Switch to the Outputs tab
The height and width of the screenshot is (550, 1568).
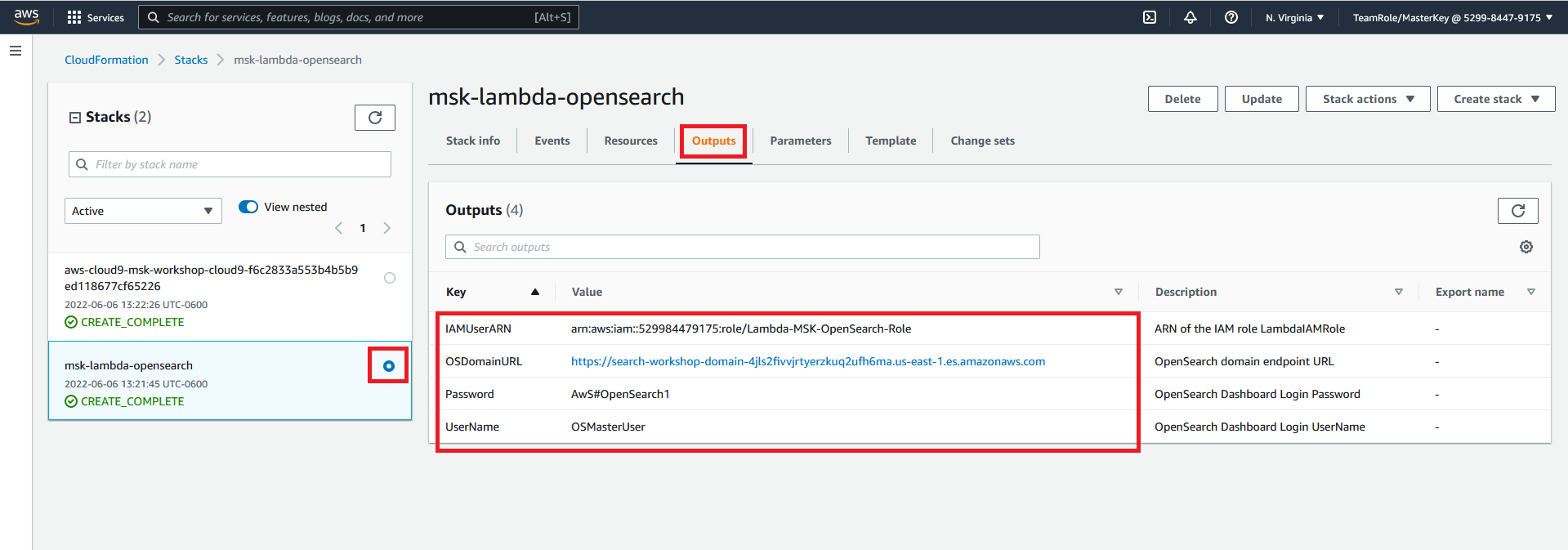pyautogui.click(x=714, y=141)
